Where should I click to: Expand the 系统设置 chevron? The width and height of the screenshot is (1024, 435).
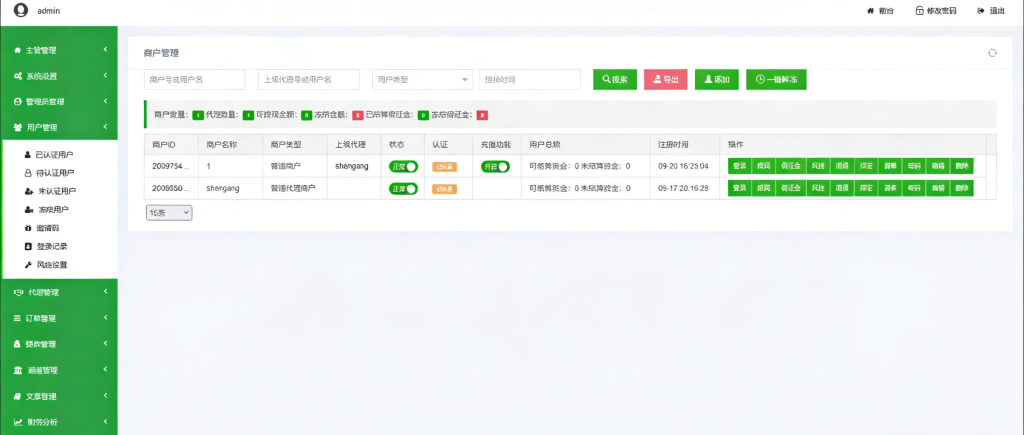(x=105, y=76)
